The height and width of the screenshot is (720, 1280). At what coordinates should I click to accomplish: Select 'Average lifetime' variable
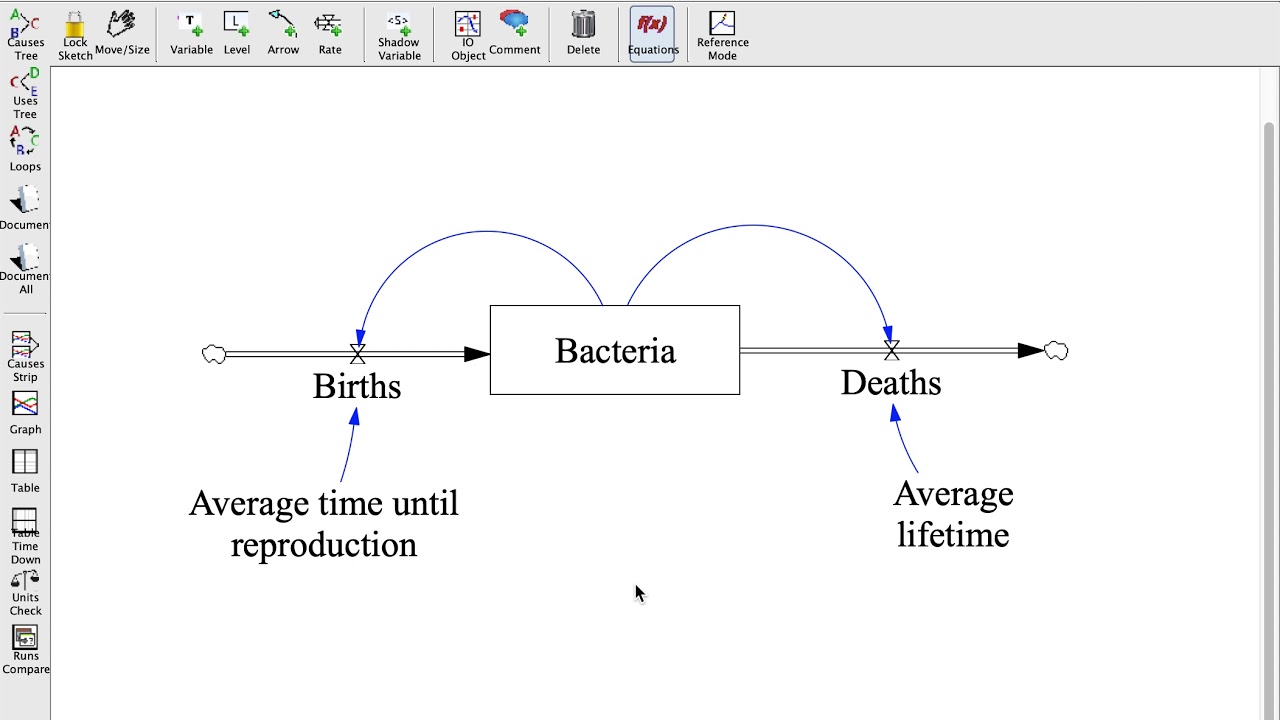(x=953, y=514)
